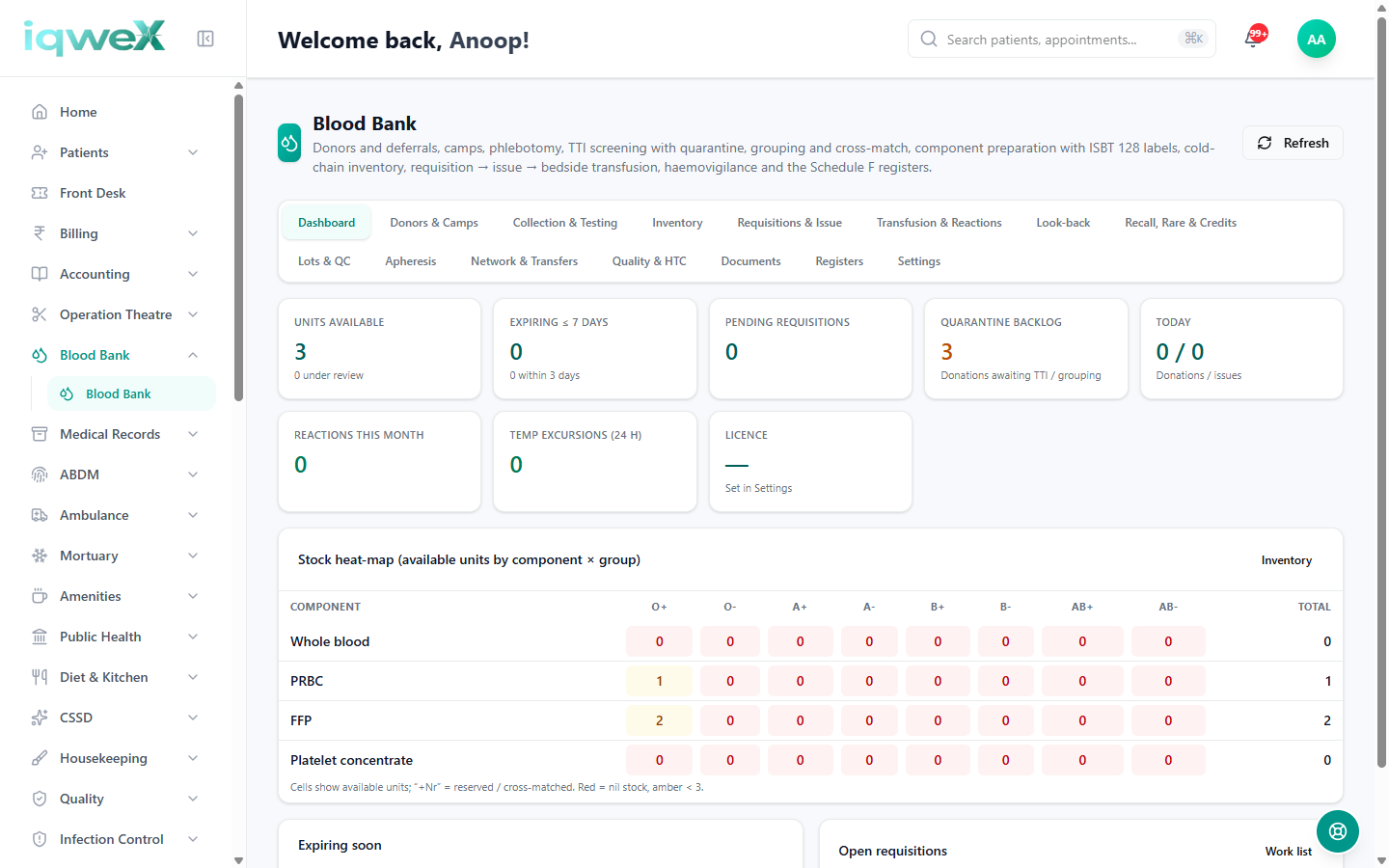Image resolution: width=1389 pixels, height=868 pixels.
Task: Open the Inventory link in heat-map
Action: [1287, 560]
